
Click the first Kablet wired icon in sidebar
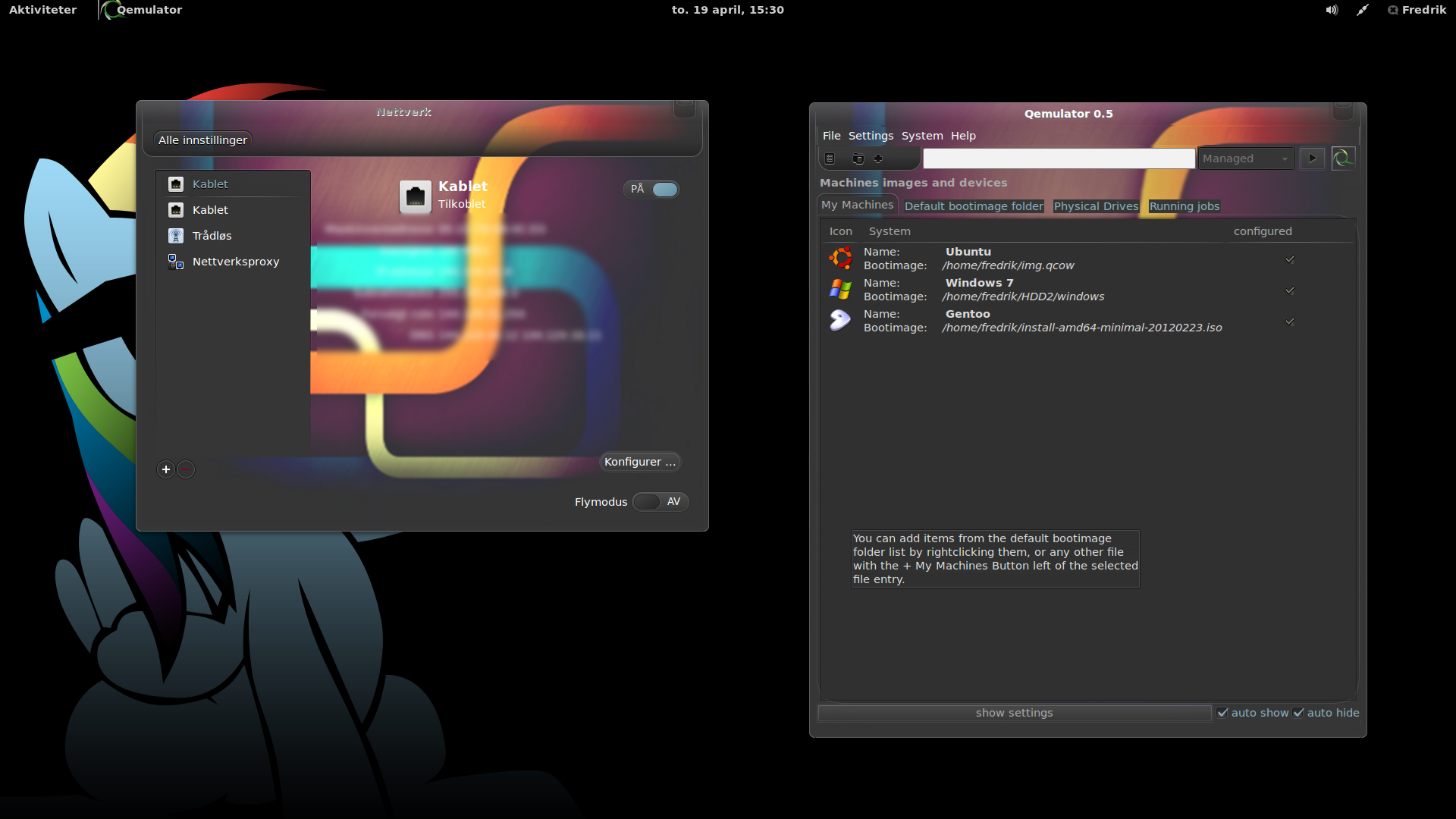coord(176,184)
